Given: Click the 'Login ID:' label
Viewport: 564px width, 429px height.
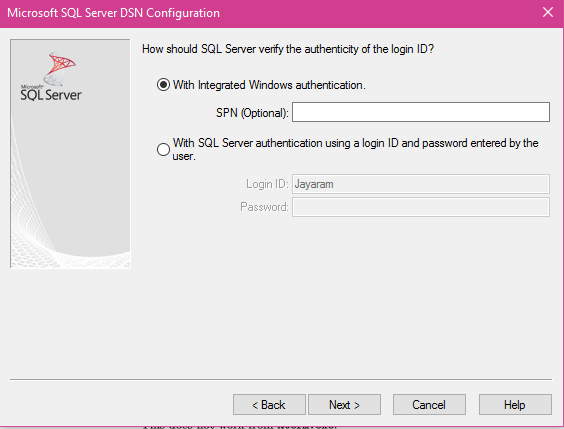Looking at the screenshot, I should point(267,184).
